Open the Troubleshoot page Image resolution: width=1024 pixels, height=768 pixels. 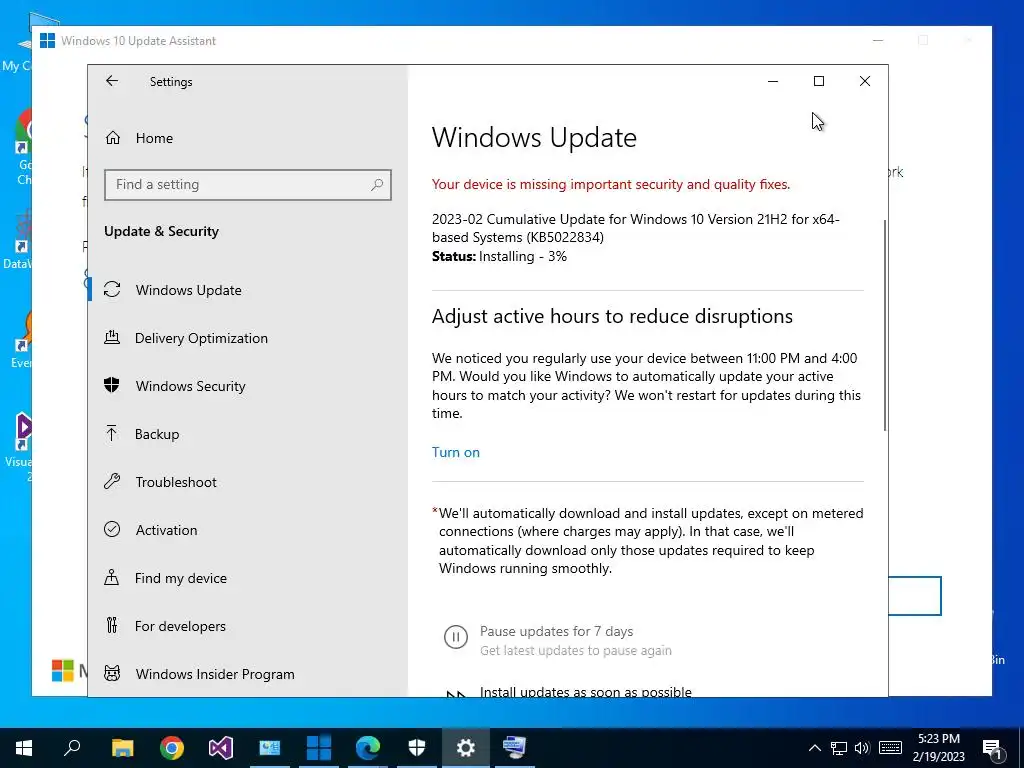tap(248, 482)
